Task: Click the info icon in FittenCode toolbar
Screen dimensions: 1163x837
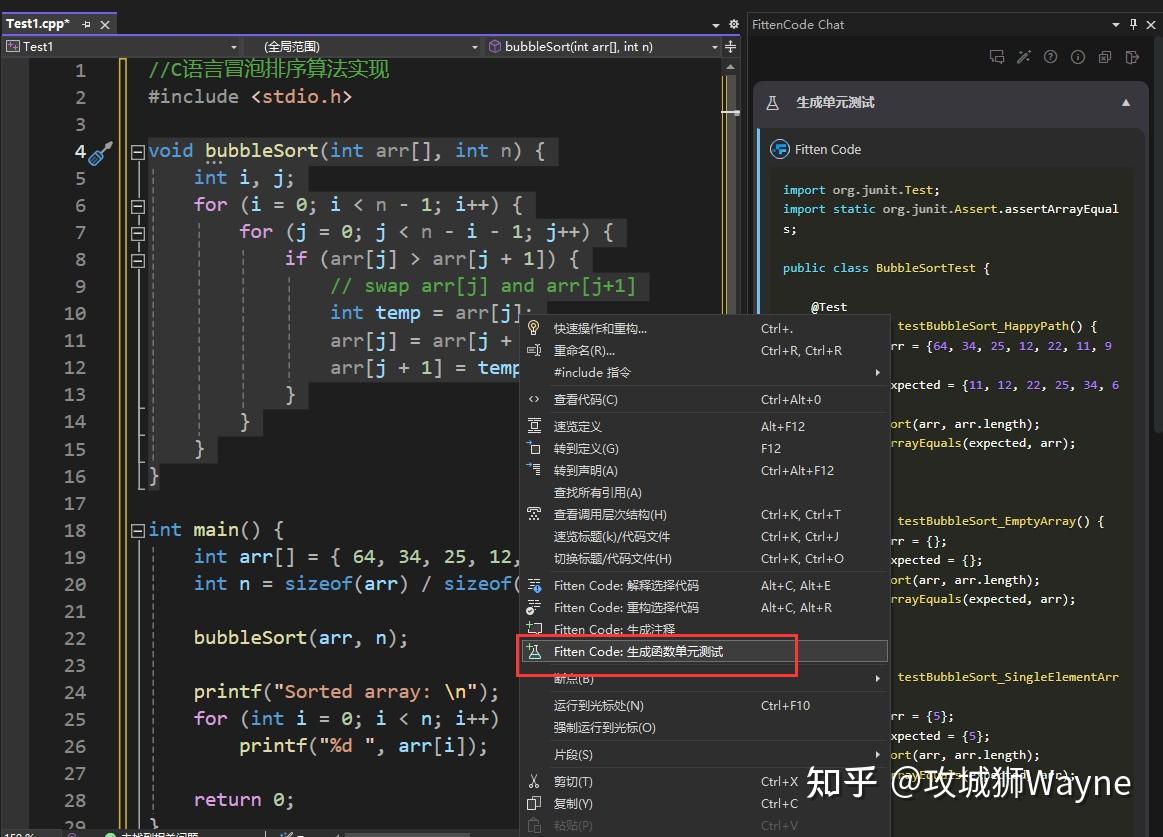Action: click(x=1077, y=57)
